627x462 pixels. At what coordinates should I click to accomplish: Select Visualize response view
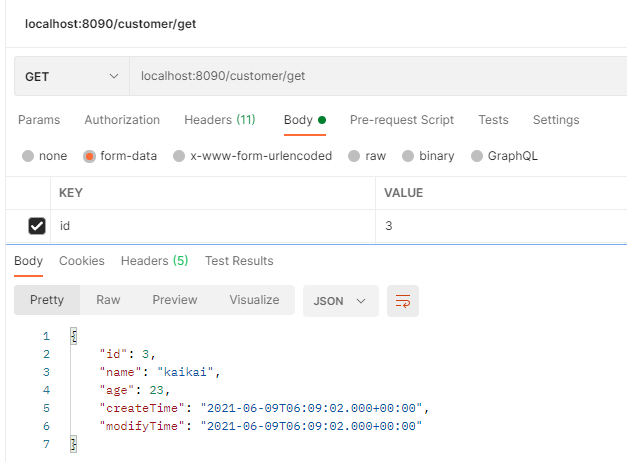(254, 300)
